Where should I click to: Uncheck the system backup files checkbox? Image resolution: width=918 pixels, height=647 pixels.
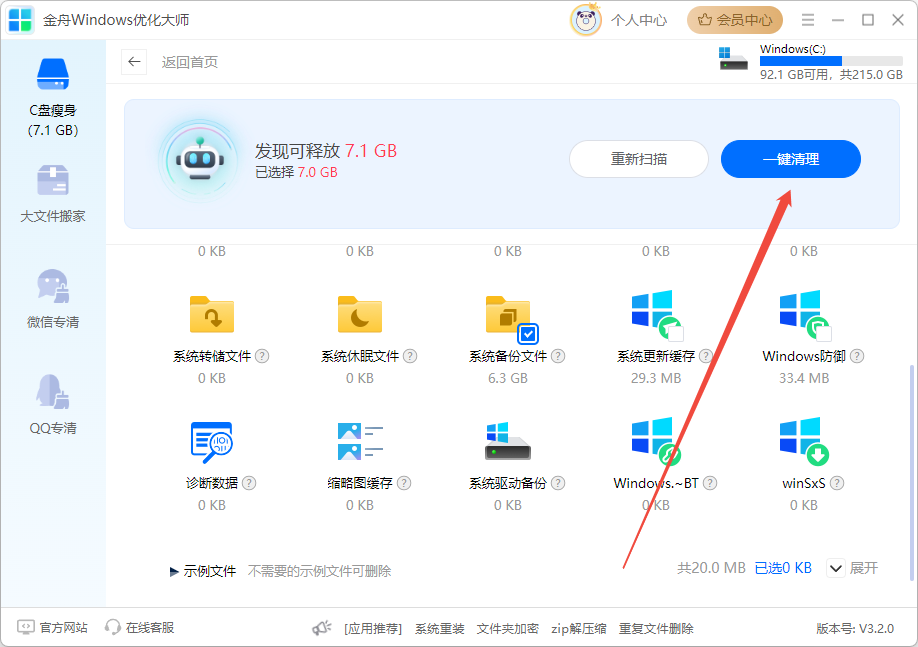click(529, 333)
